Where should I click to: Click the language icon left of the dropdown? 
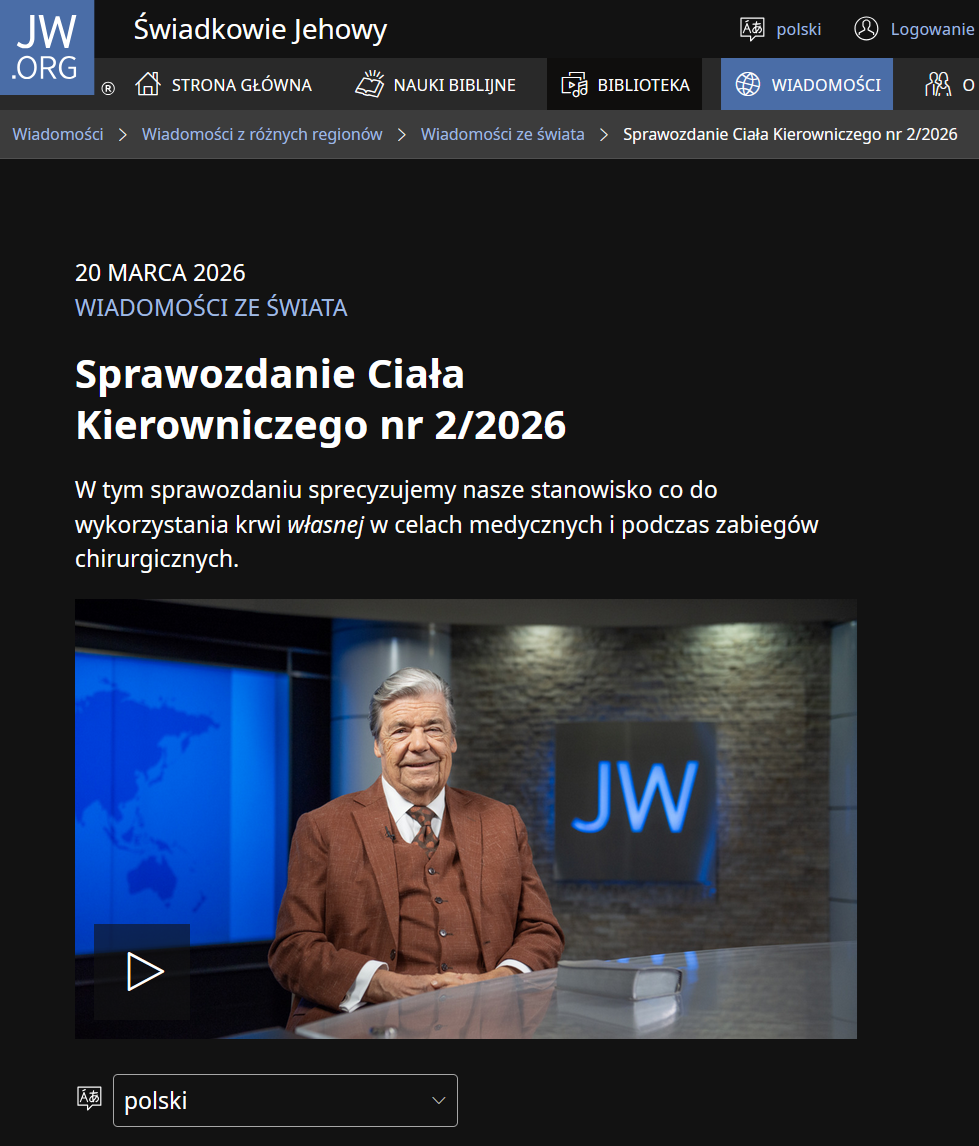tap(90, 1099)
